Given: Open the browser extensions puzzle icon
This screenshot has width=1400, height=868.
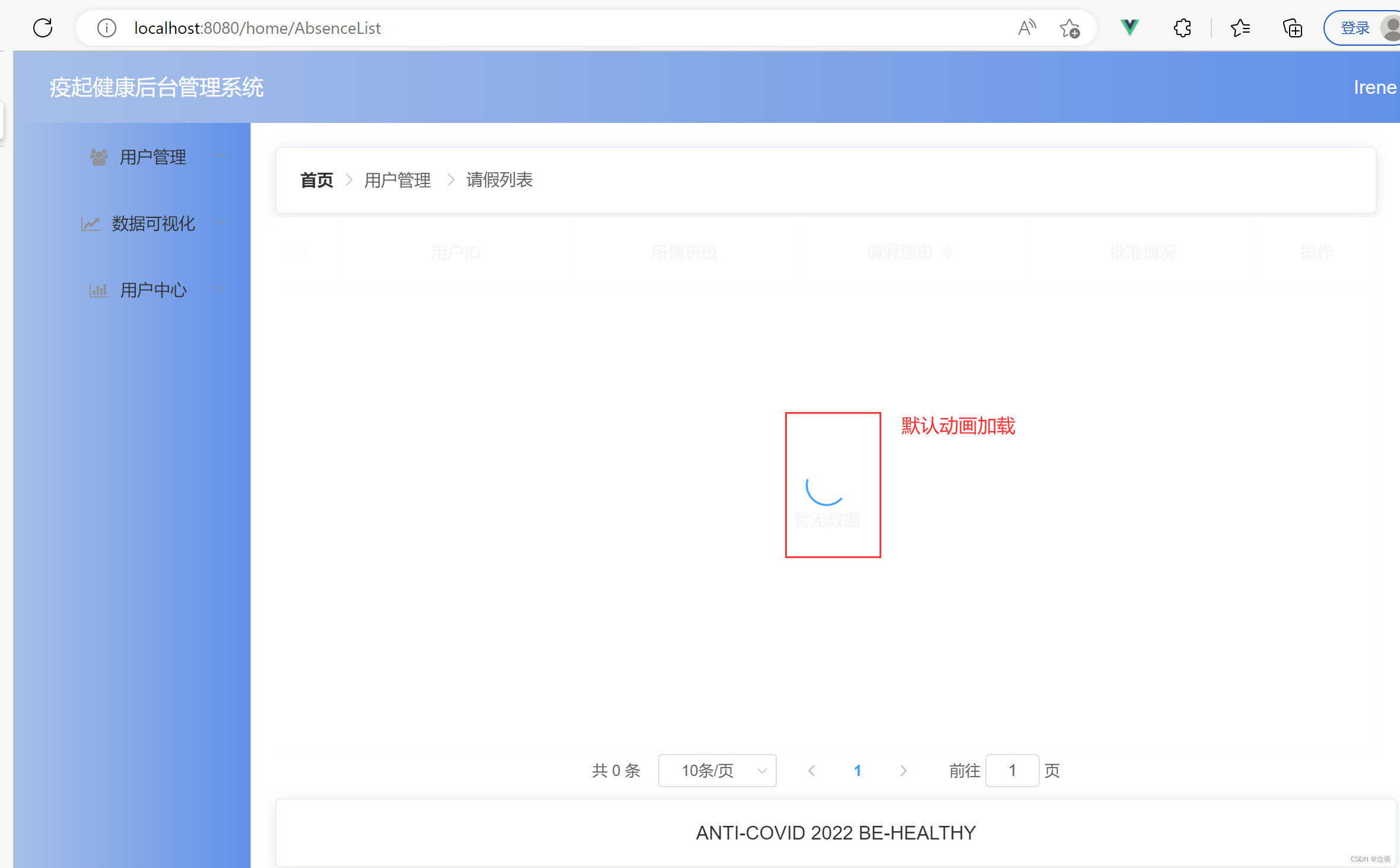Looking at the screenshot, I should 1182,27.
